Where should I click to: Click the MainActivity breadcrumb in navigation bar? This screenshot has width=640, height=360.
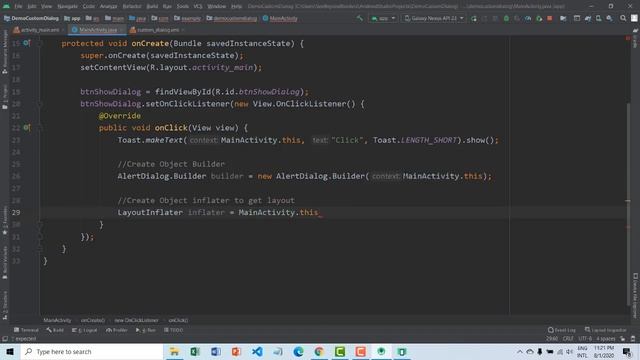(x=280, y=18)
